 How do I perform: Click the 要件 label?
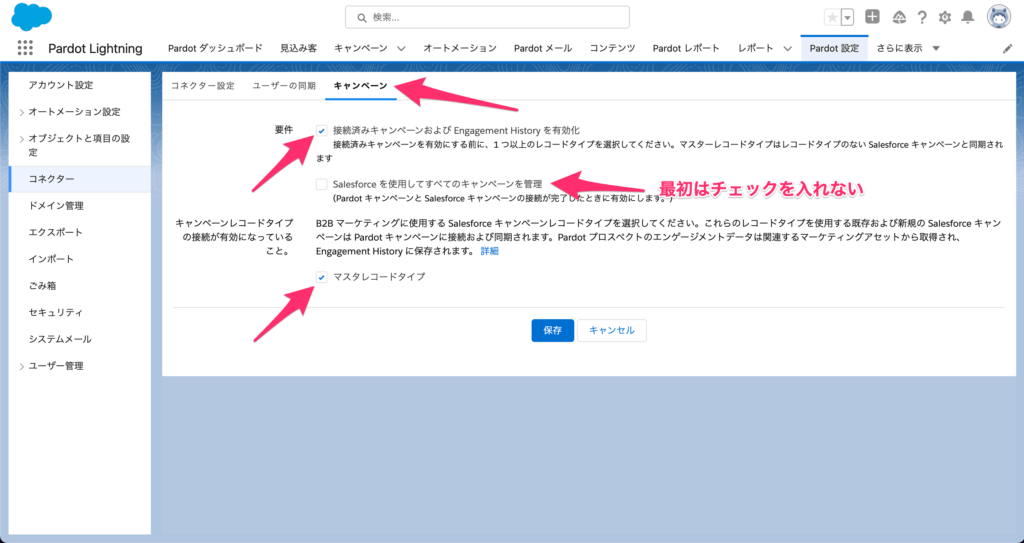pos(284,130)
